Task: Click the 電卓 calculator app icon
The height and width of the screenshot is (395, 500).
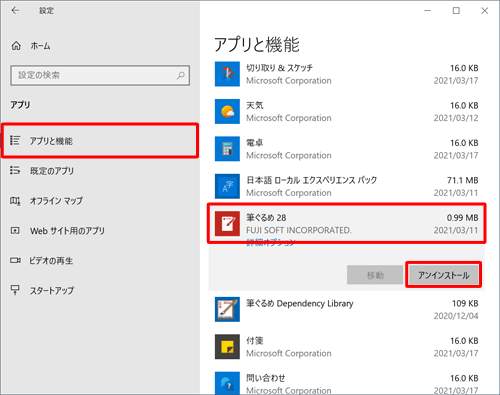Action: (227, 149)
